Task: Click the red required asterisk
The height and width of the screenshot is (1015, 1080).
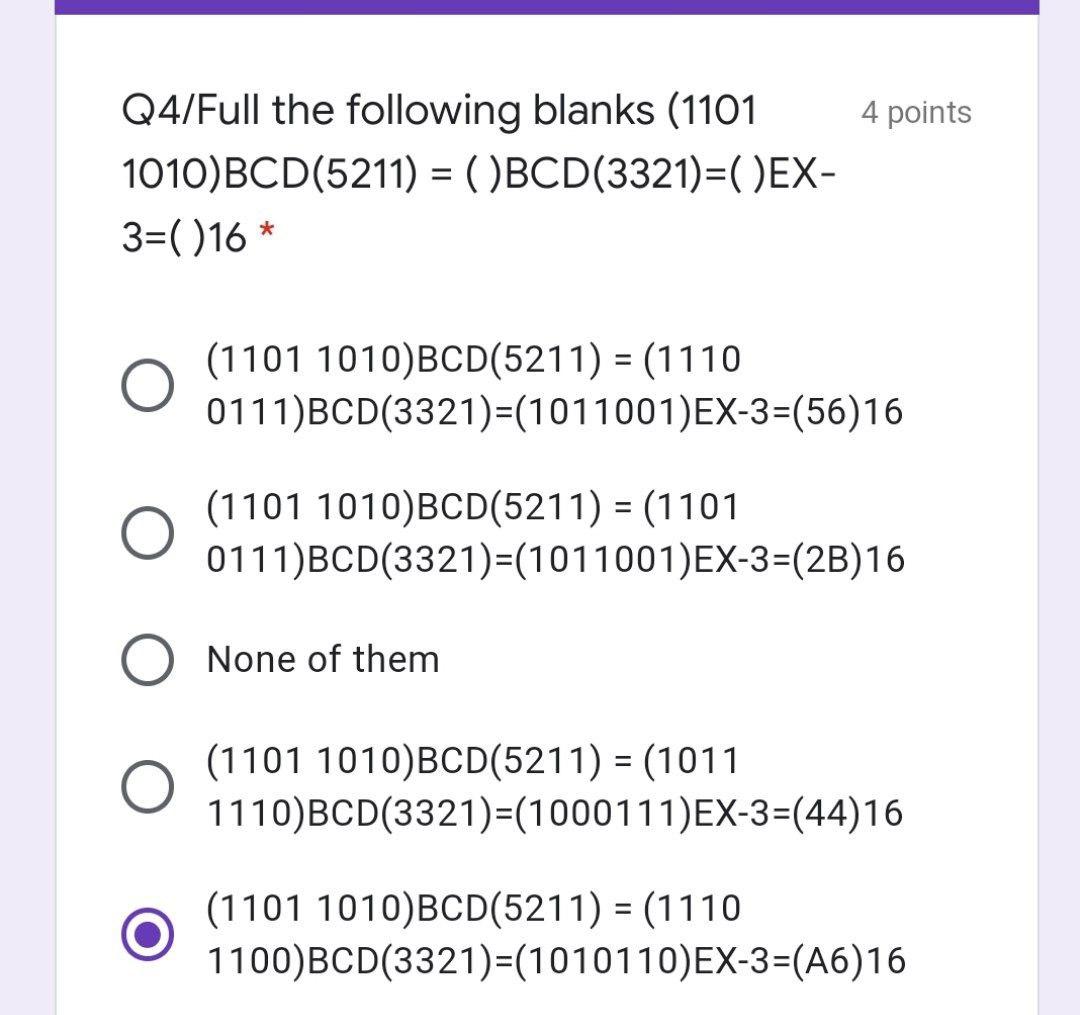Action: (x=266, y=232)
